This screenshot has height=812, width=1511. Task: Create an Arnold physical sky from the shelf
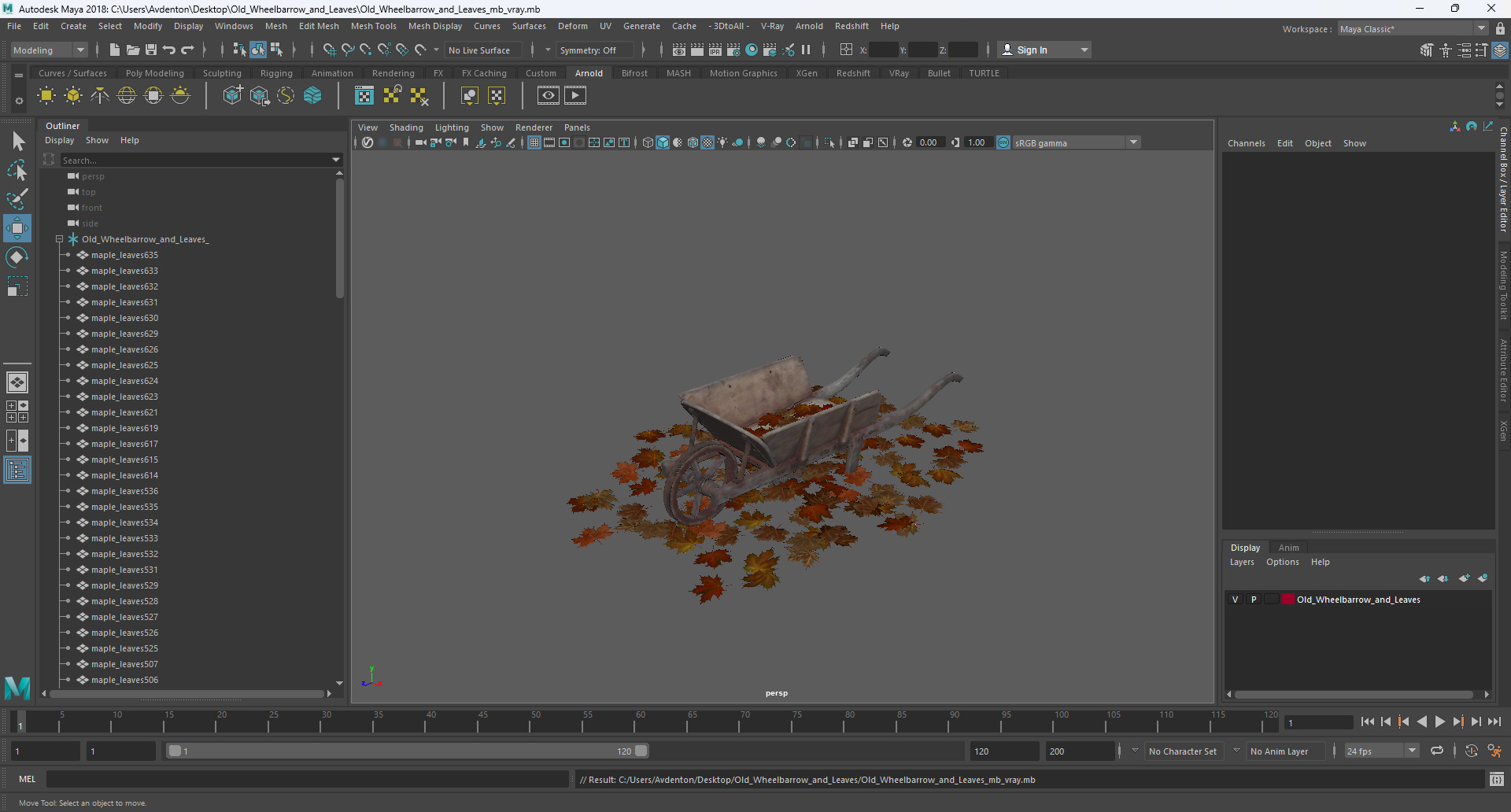[x=180, y=96]
